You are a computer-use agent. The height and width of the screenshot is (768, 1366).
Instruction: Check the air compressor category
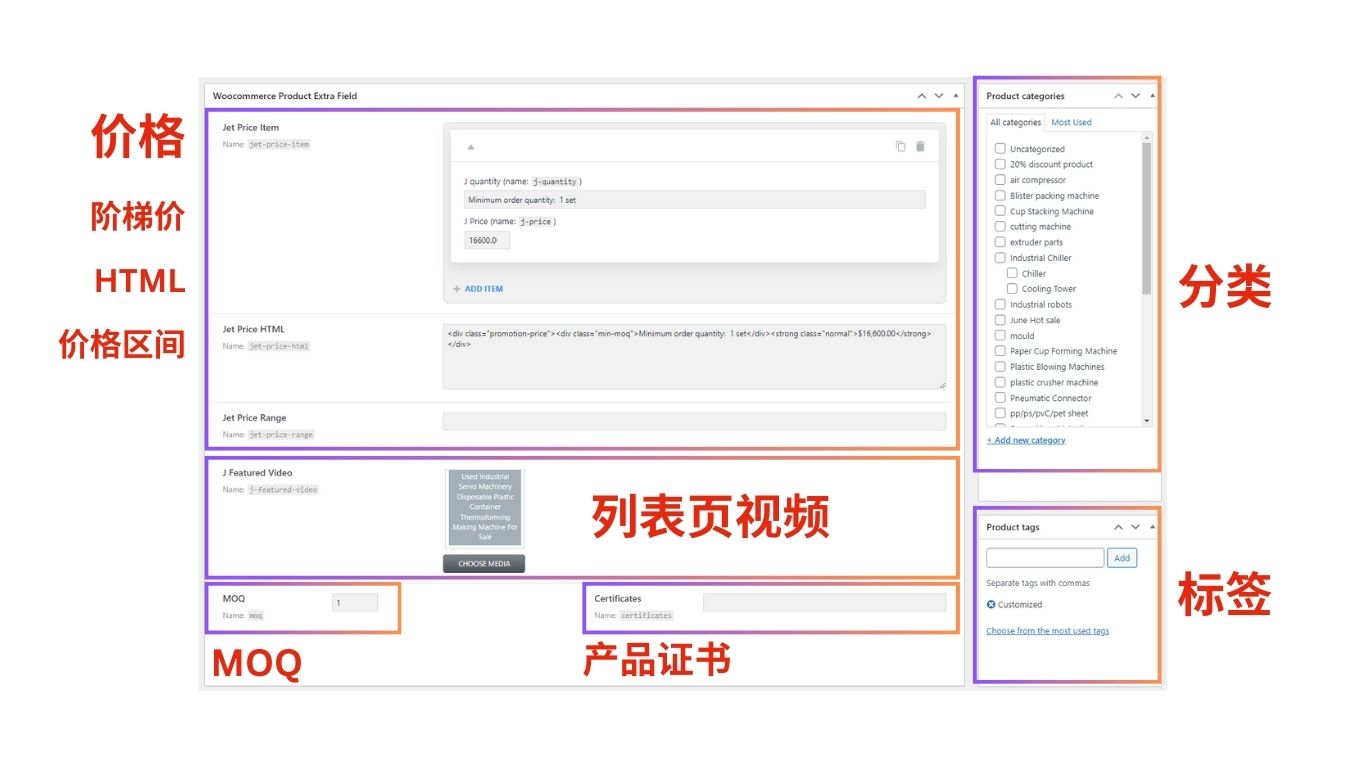(1000, 180)
